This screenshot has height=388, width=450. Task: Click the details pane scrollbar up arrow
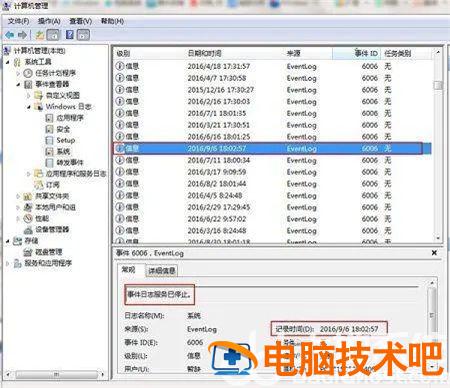pyautogui.click(x=432, y=283)
